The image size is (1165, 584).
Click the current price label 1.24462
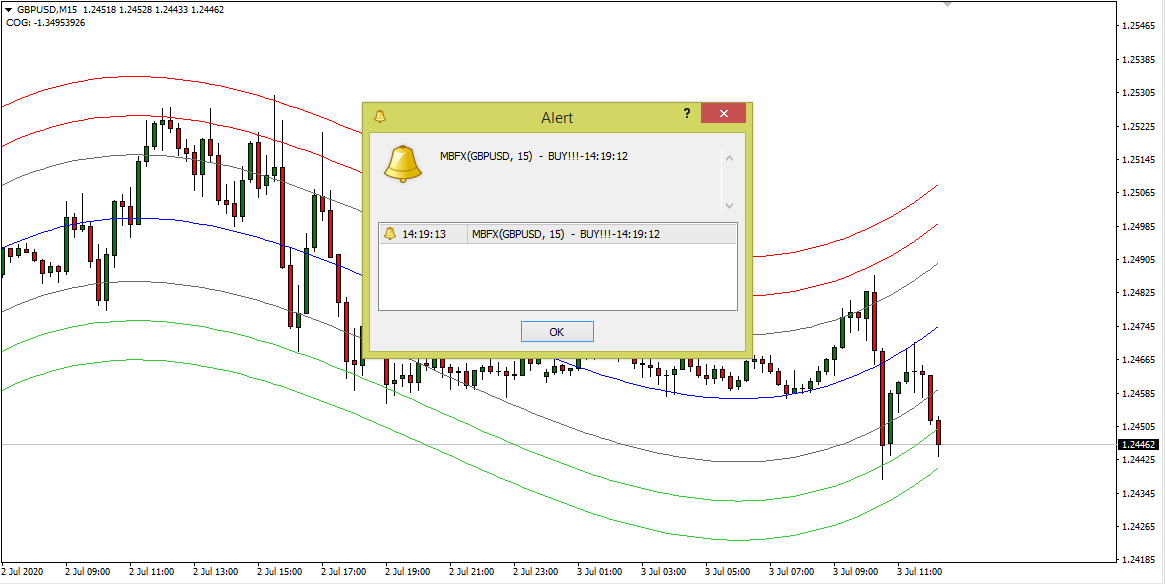pos(1140,444)
